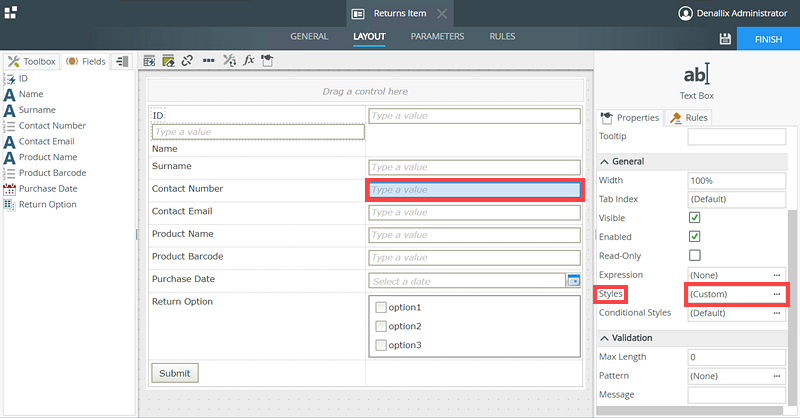Click the app menu icon top-left
Image resolution: width=800 pixels, height=418 pixels.
[10, 12]
